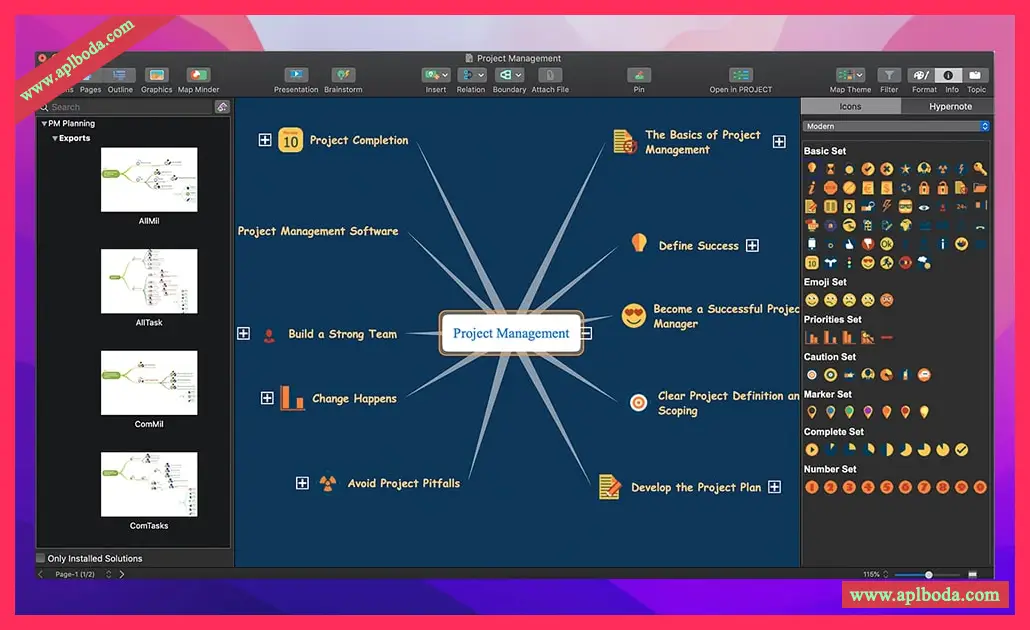Click the page number stepper
Screen dimensions: 1030x630
(x=108, y=574)
